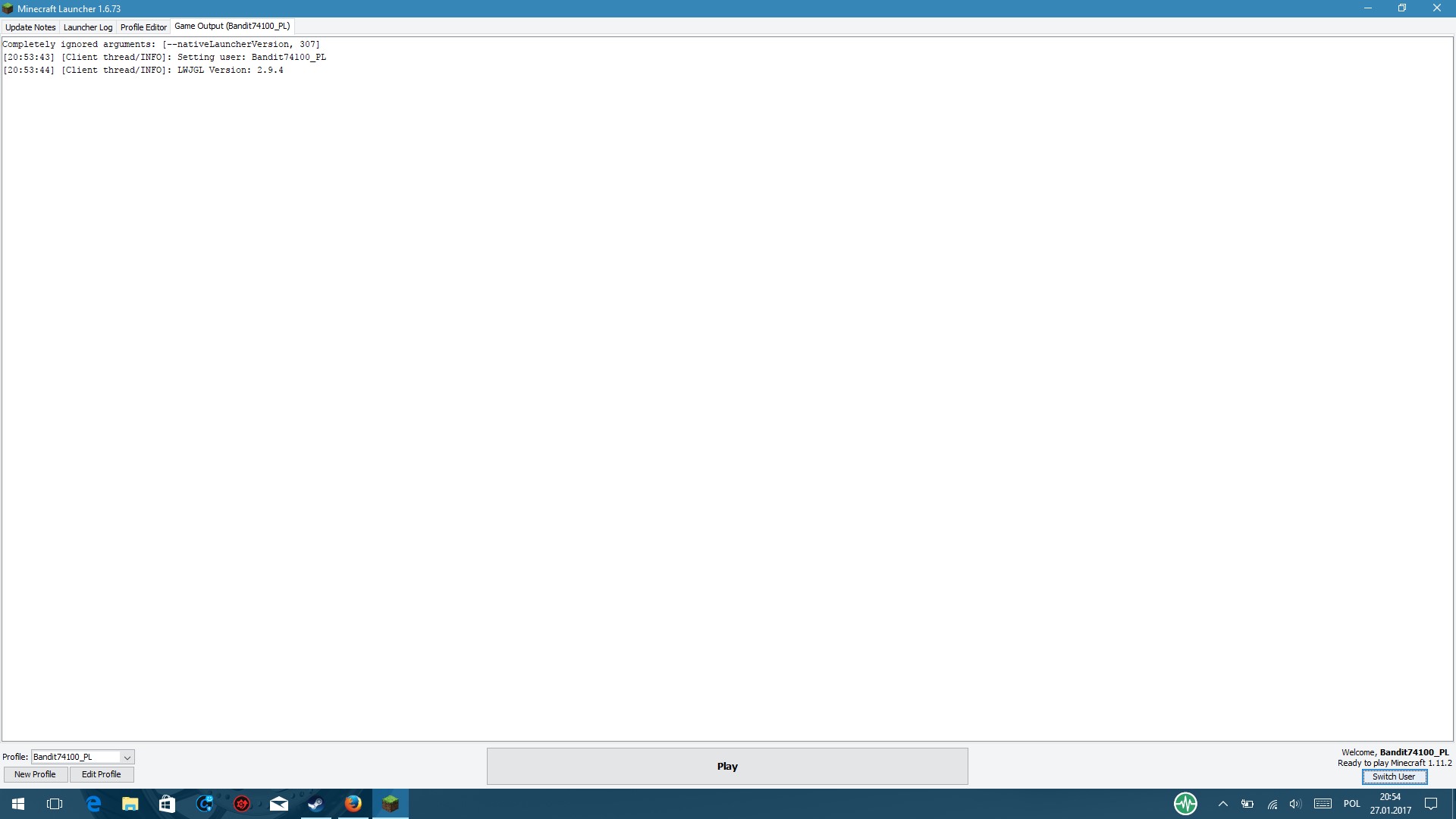Click the Minecraft grass block taskbar icon

click(390, 804)
